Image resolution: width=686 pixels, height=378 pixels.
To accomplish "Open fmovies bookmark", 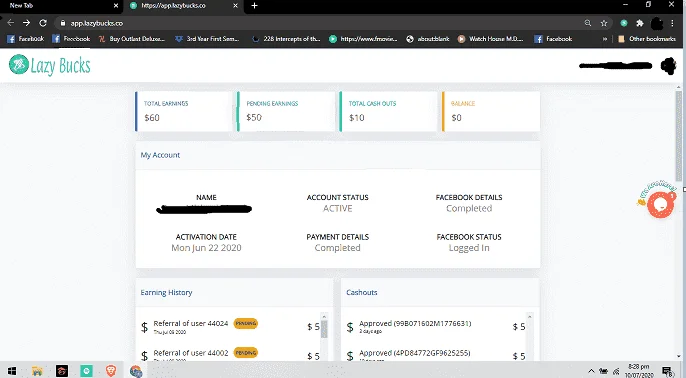I will [363, 39].
